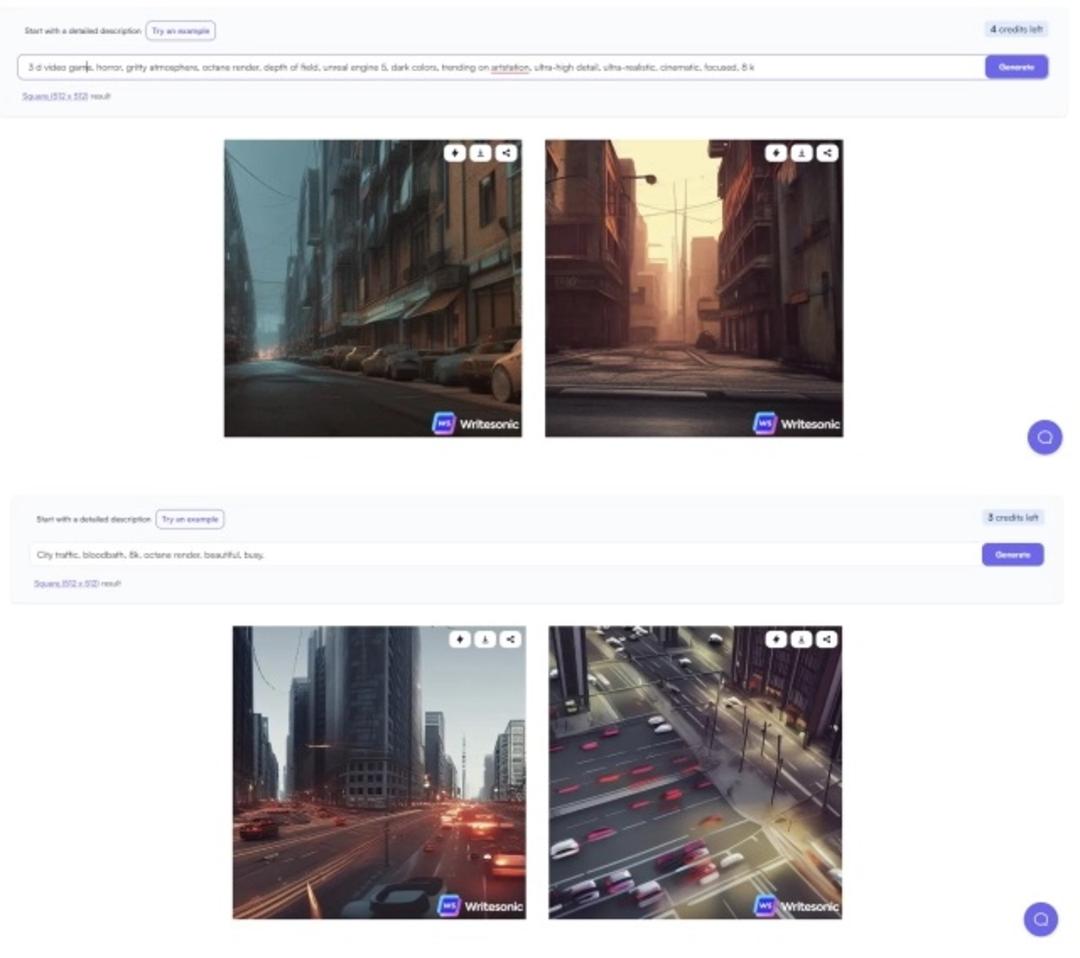Share the skyscraper traffic image
The image size is (1080, 958).
point(510,639)
